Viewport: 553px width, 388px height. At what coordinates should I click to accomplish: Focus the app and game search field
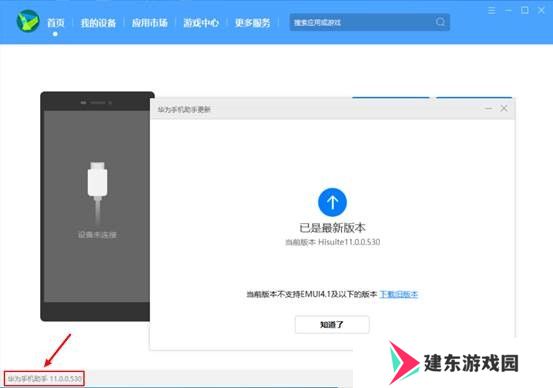click(369, 22)
